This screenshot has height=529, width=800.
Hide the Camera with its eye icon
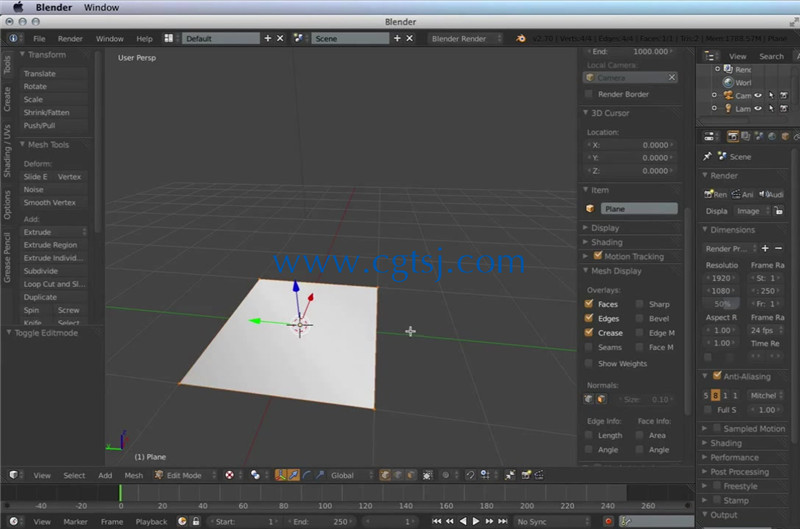[x=758, y=95]
